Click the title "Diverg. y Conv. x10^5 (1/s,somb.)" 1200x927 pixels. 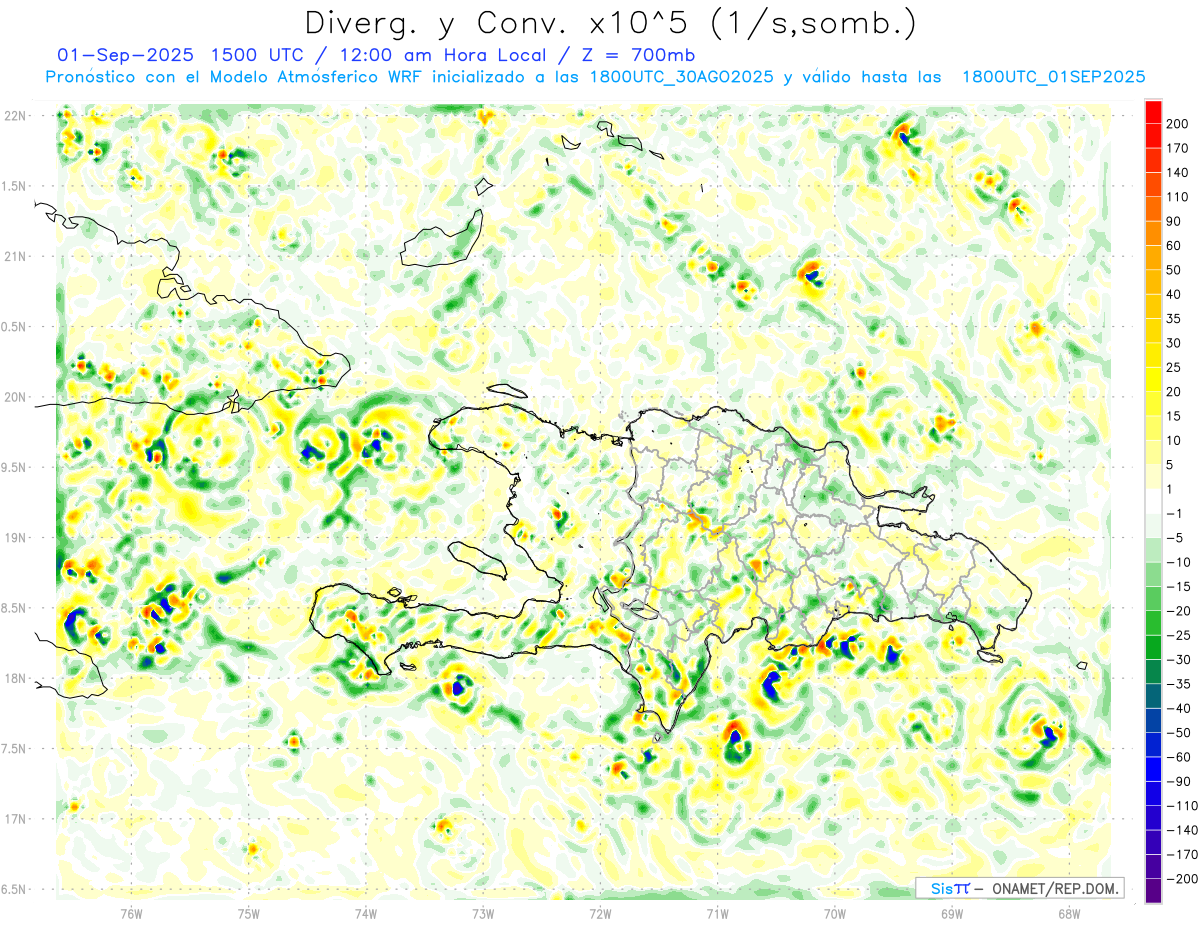611,22
